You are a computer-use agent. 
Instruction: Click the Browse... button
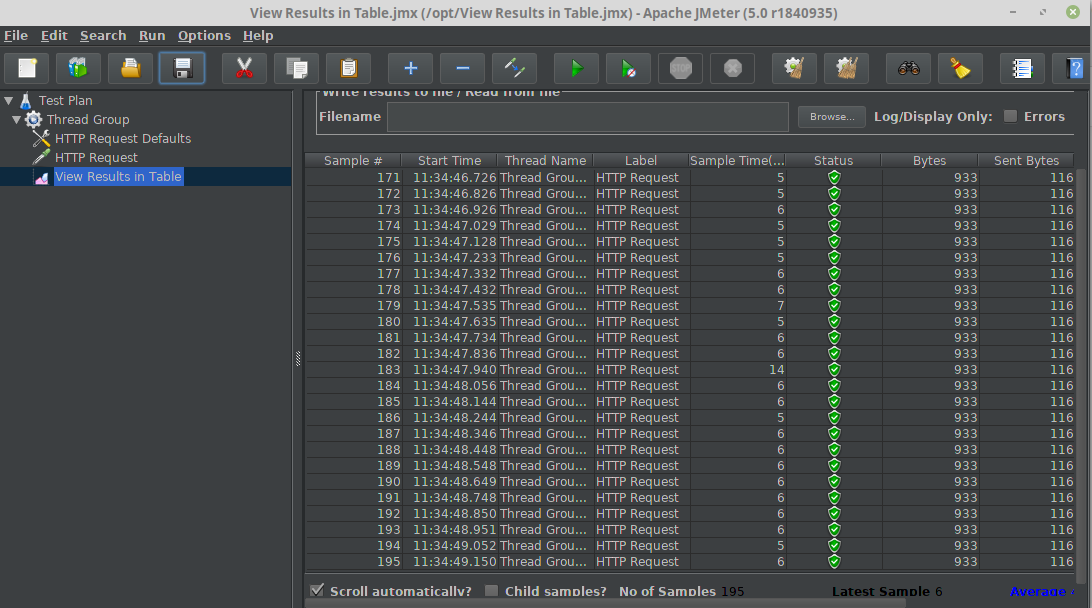[832, 117]
